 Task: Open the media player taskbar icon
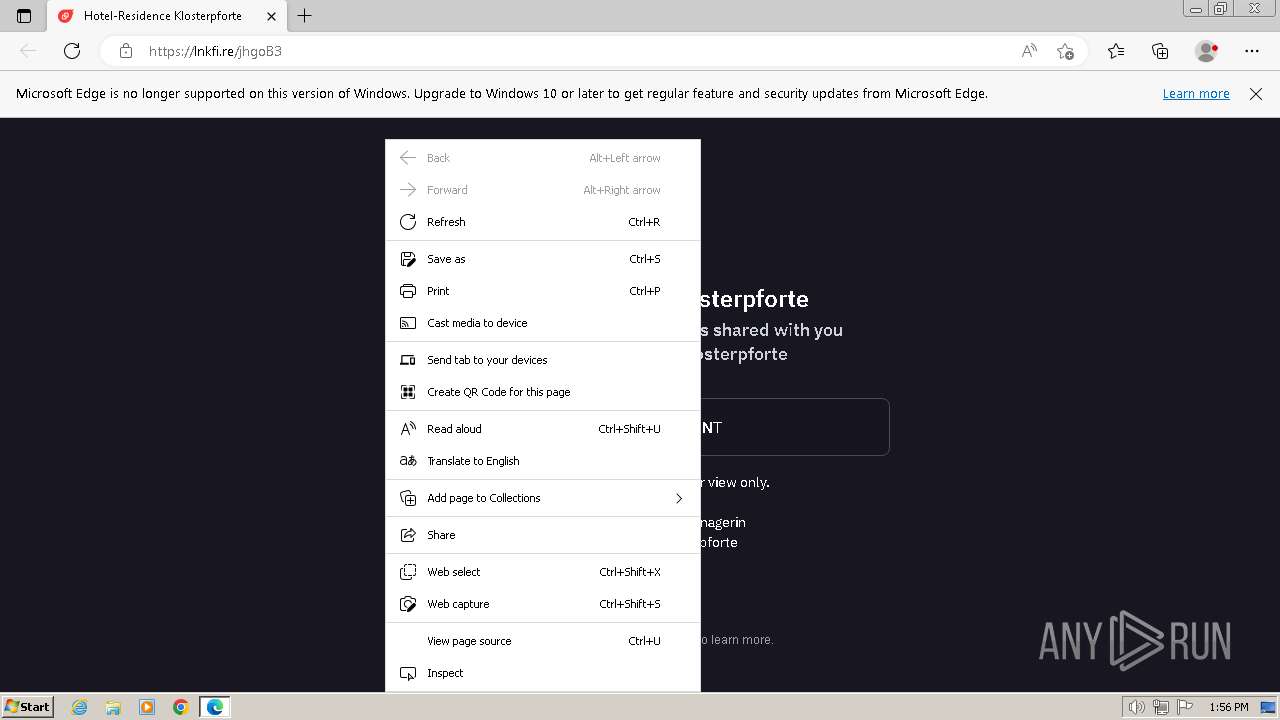(147, 707)
